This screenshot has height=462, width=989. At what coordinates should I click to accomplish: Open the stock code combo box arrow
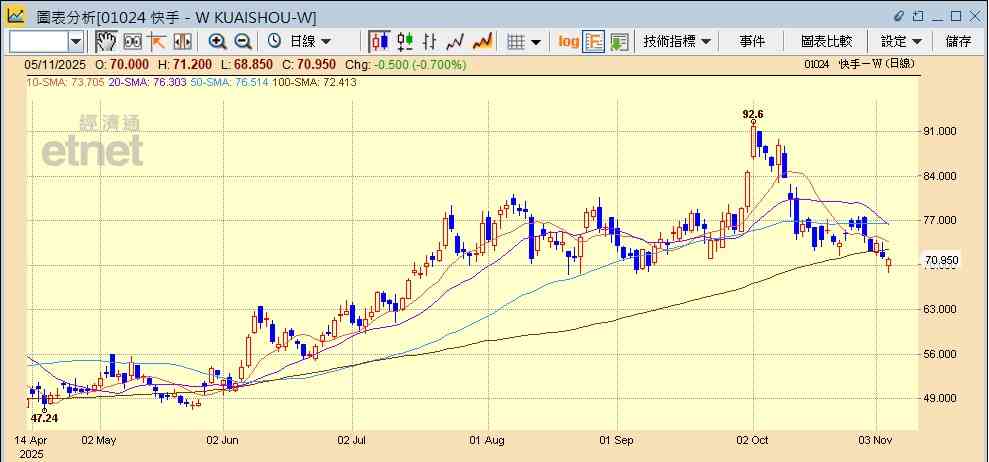77,41
